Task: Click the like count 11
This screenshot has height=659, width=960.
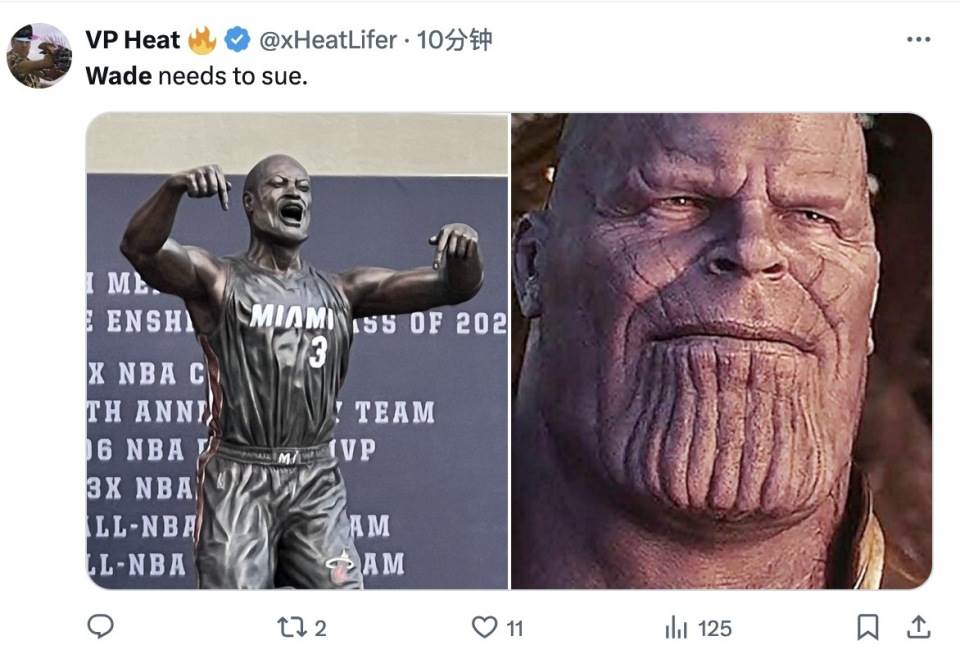Action: pyautogui.click(x=515, y=628)
